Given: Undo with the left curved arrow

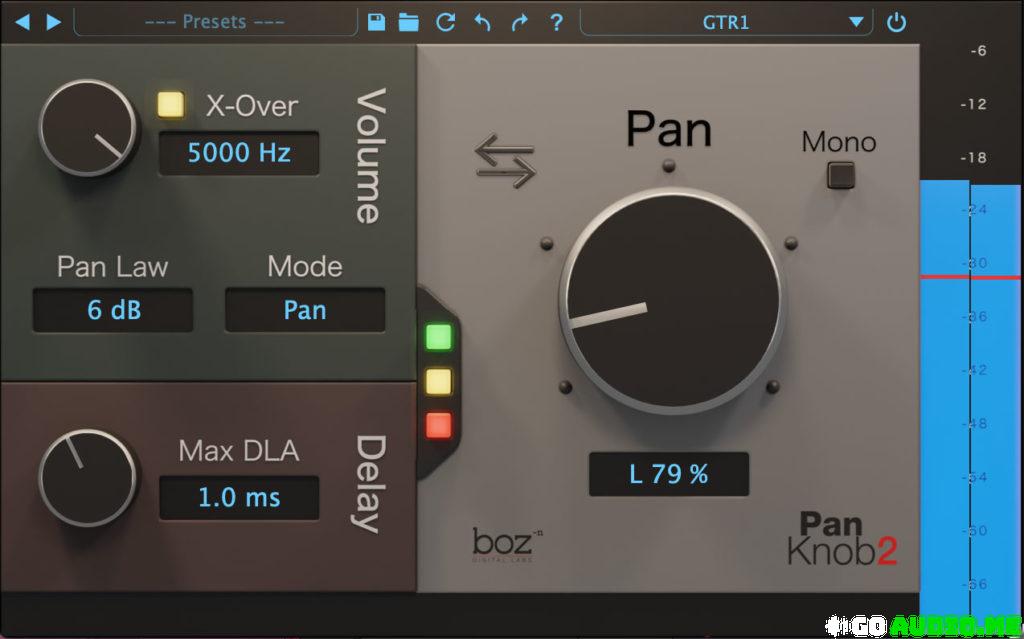Looking at the screenshot, I should pos(482,22).
